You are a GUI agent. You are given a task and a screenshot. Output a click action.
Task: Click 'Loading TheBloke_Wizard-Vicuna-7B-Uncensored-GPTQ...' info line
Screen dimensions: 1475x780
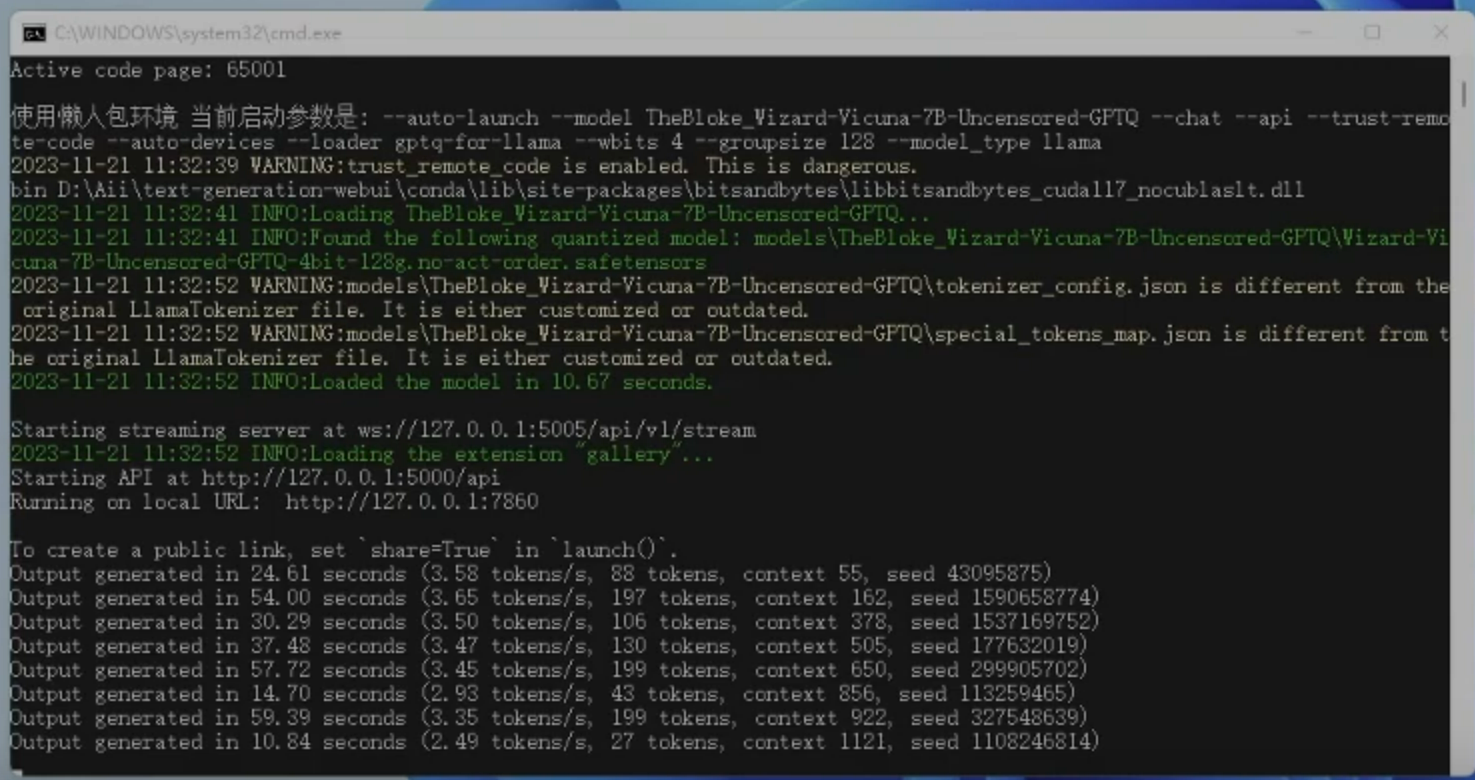coord(471,214)
